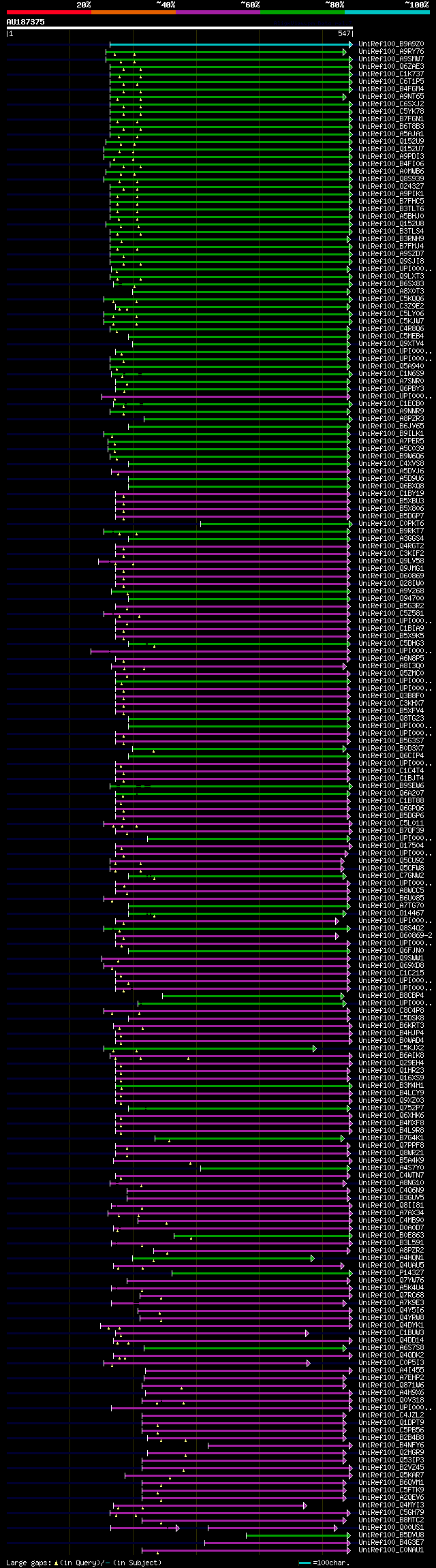Select the UniRef100_C1C4T4 label
Image resolution: width=436 pixels, height=1568 pixels.
pyautogui.click(x=391, y=771)
